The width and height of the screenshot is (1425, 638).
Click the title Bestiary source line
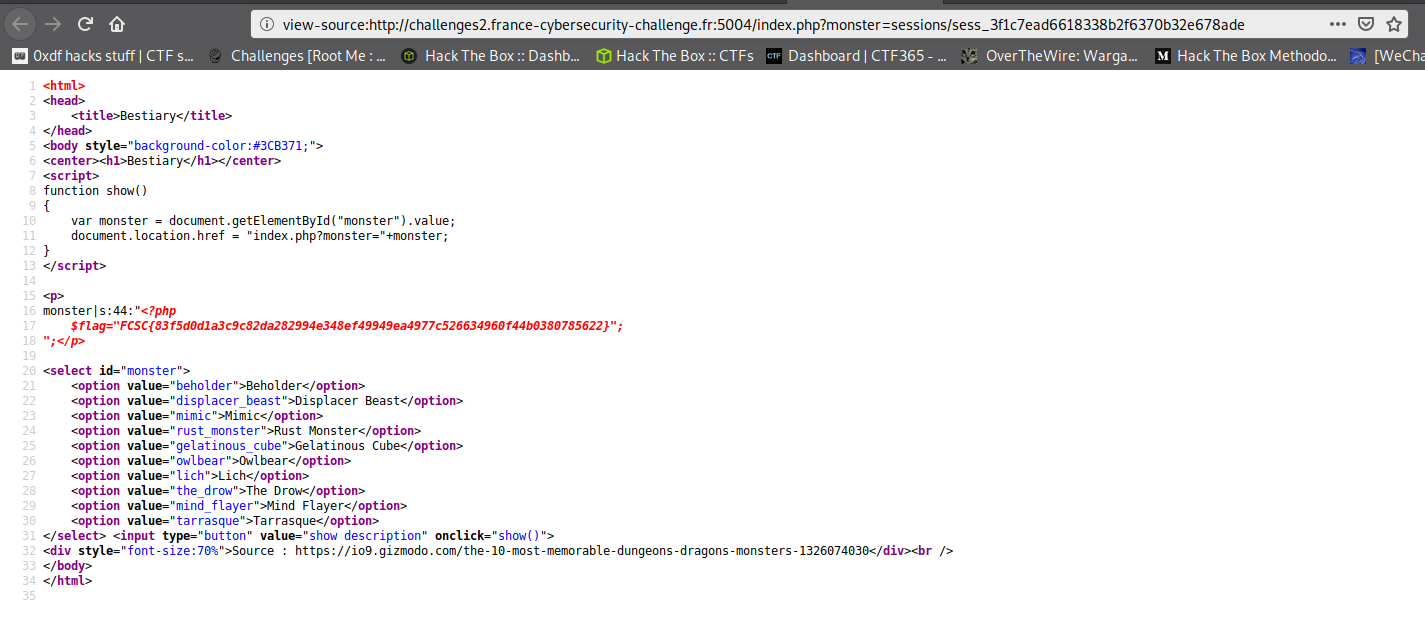[x=151, y=116]
